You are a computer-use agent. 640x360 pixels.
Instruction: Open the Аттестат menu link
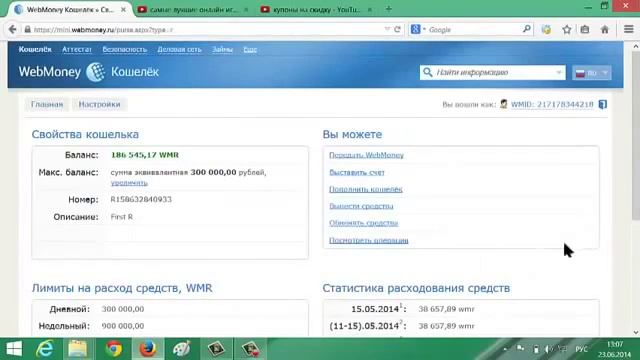pyautogui.click(x=77, y=49)
